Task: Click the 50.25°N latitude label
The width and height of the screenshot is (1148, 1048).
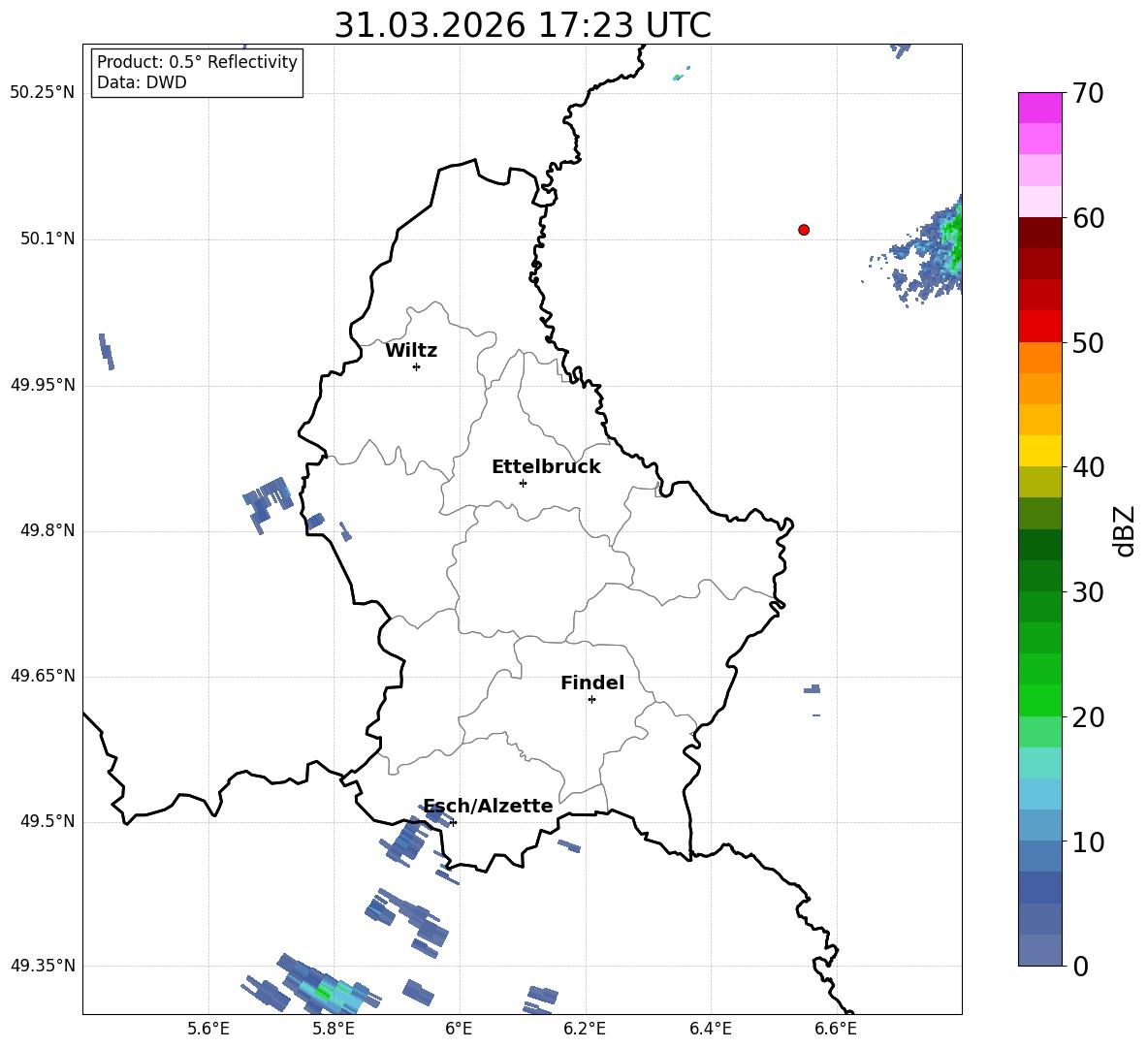Action: 43,93
